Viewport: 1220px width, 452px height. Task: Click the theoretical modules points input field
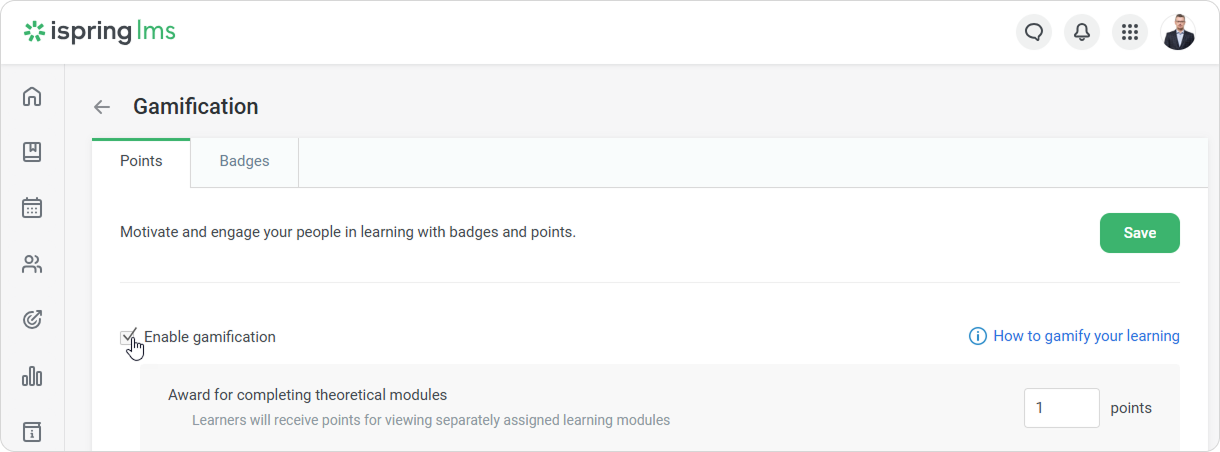(x=1061, y=408)
